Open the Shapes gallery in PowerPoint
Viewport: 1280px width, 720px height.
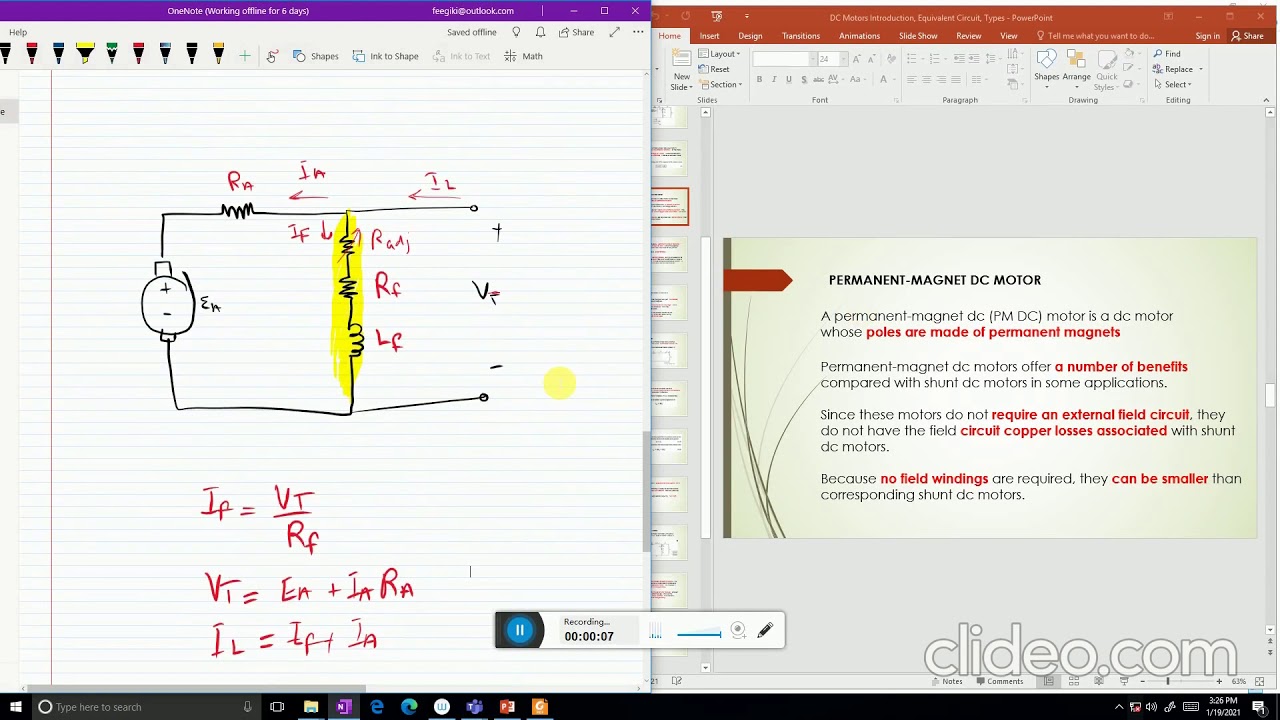pos(1046,69)
